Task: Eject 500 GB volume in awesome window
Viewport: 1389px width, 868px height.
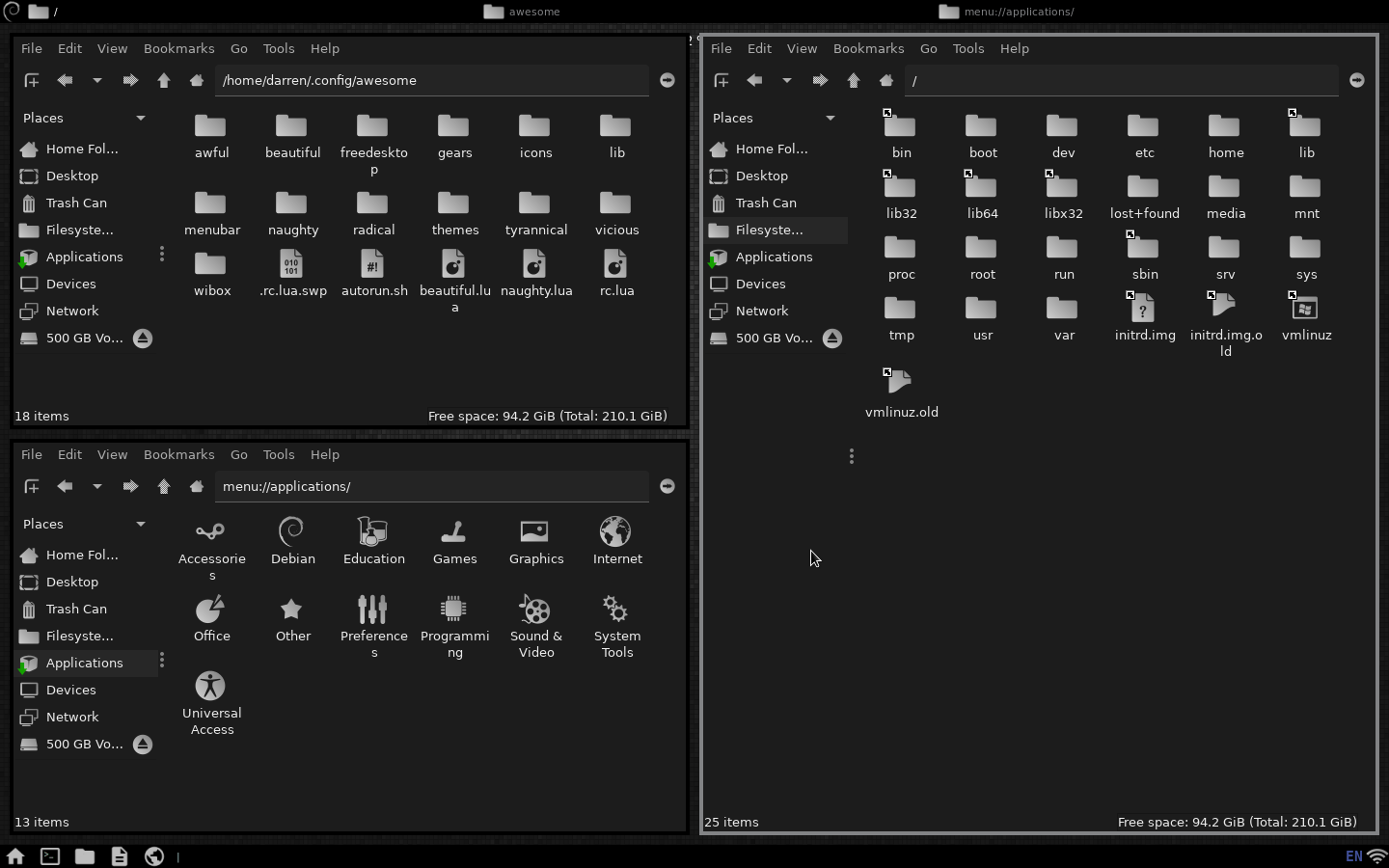Action: click(143, 339)
